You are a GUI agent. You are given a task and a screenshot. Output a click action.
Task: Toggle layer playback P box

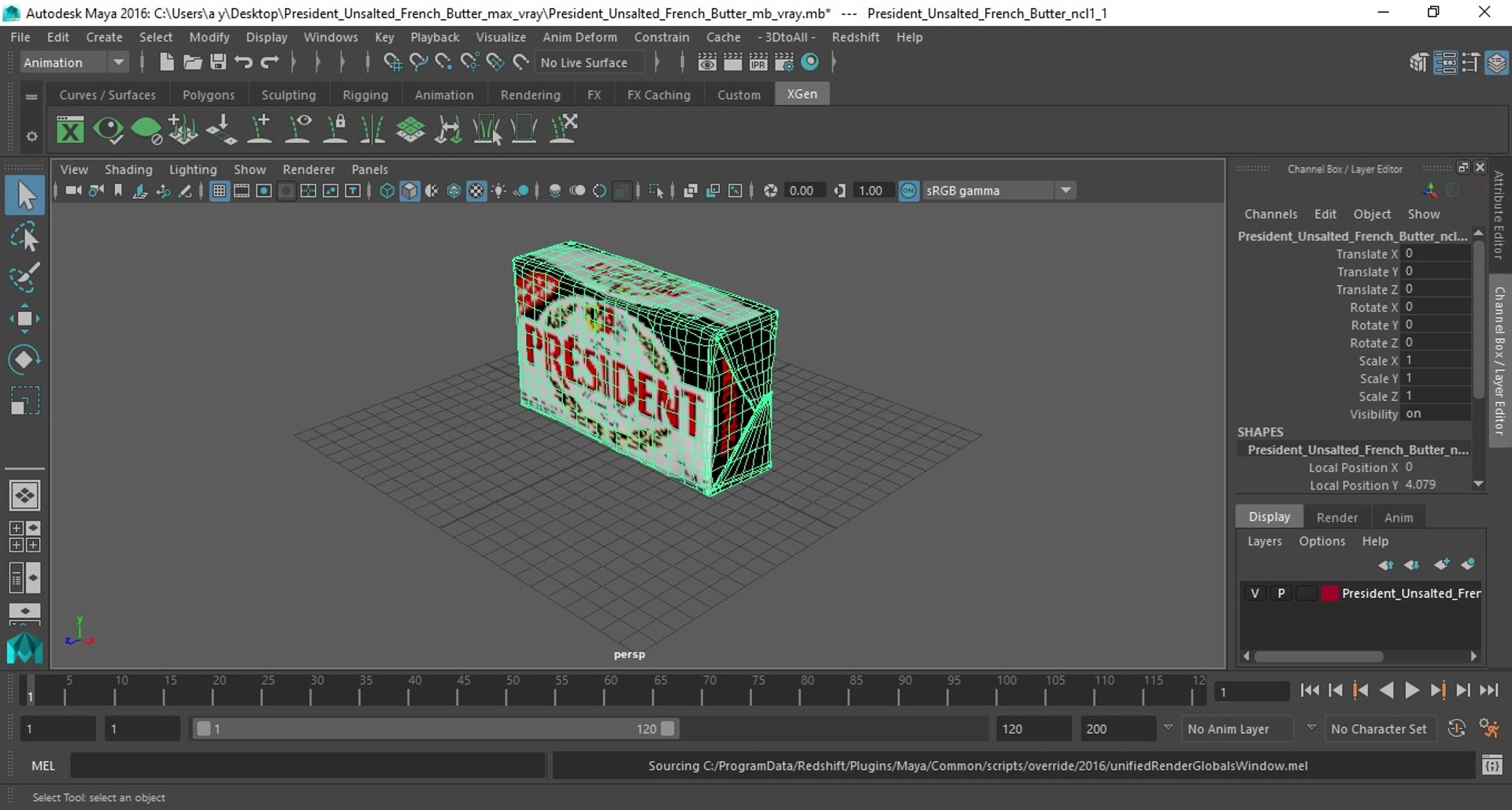(1280, 593)
